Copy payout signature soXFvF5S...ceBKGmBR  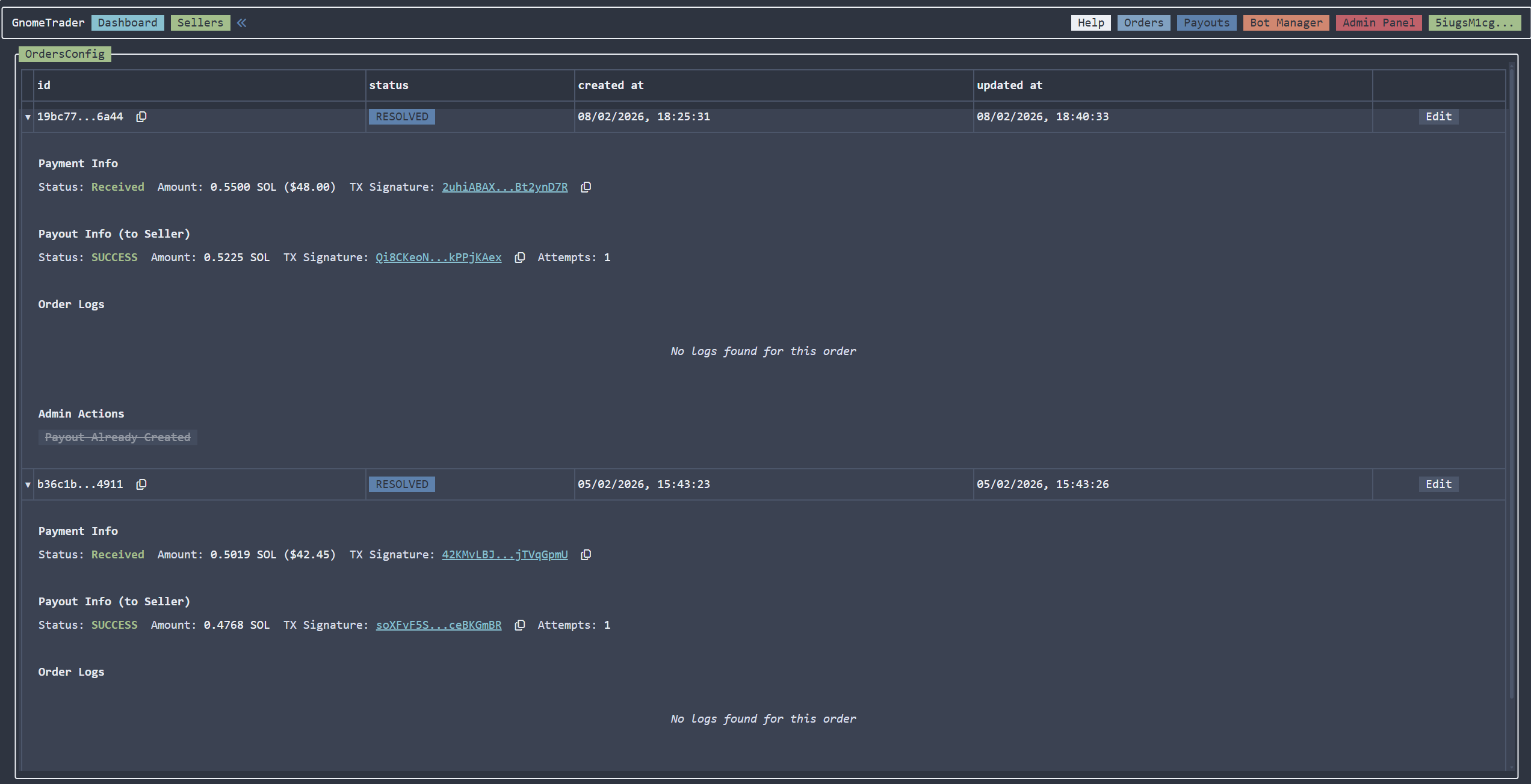click(x=519, y=625)
